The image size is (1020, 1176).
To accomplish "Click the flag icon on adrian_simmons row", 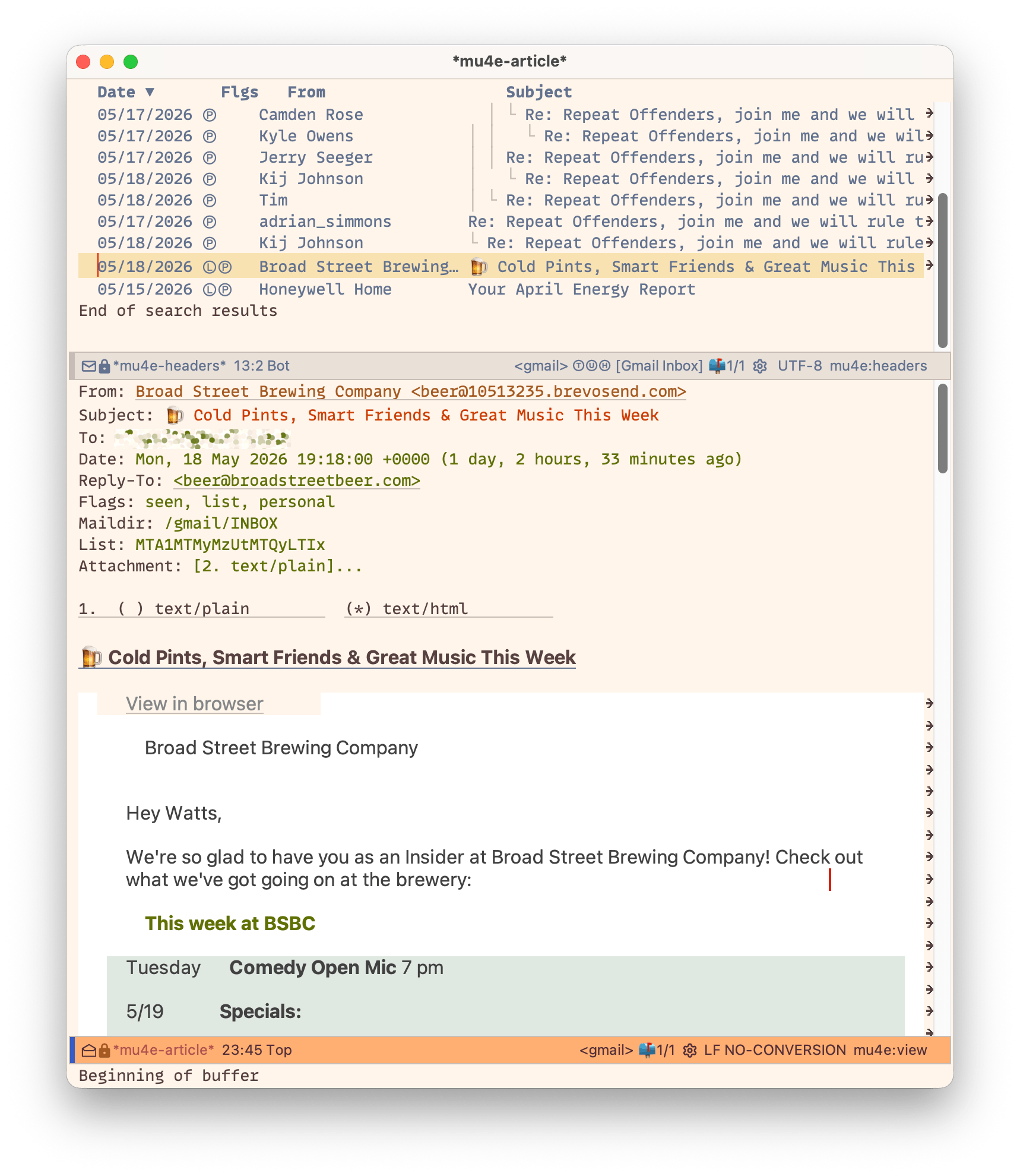I will [x=209, y=222].
